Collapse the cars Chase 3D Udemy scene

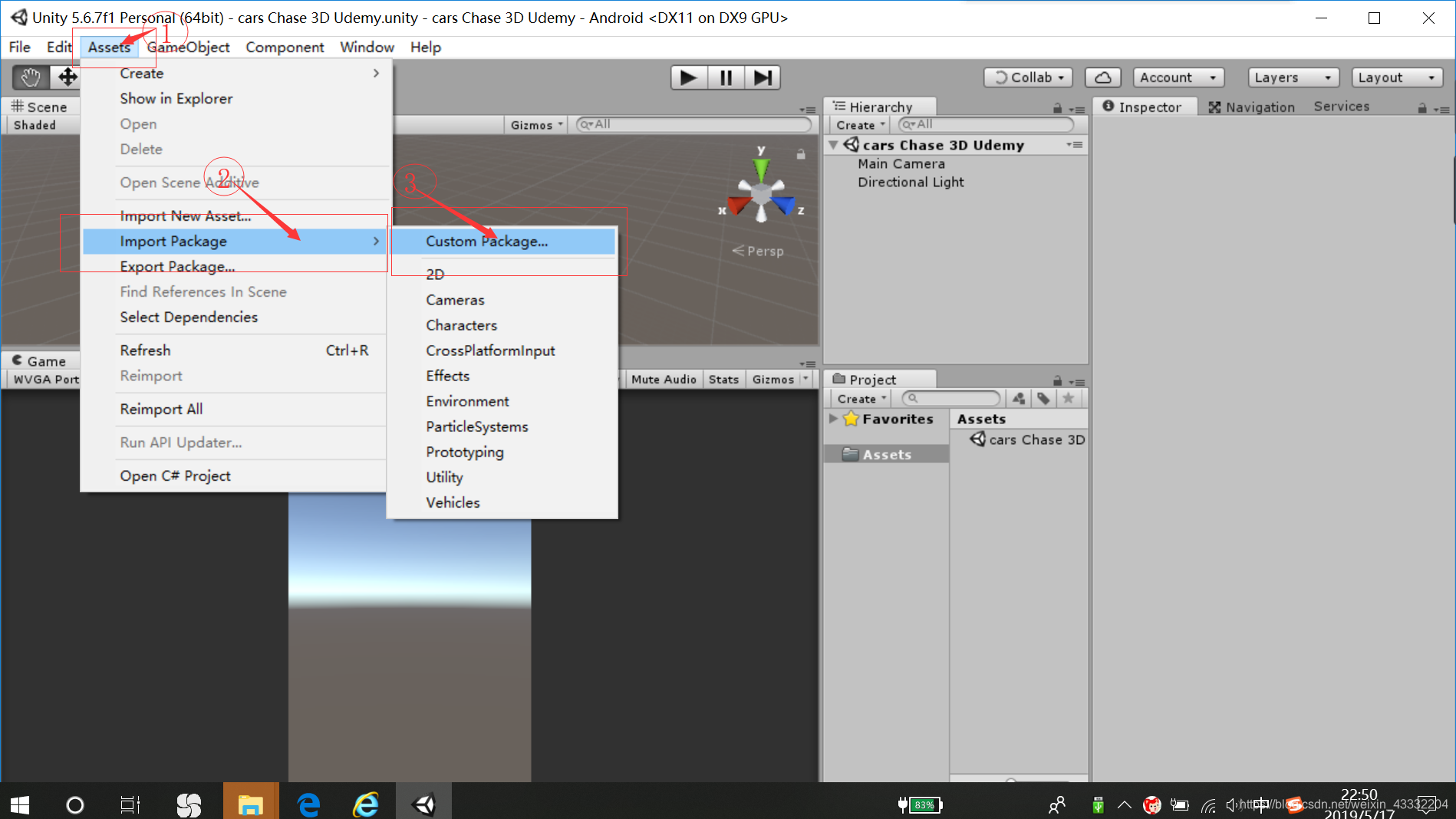click(833, 145)
